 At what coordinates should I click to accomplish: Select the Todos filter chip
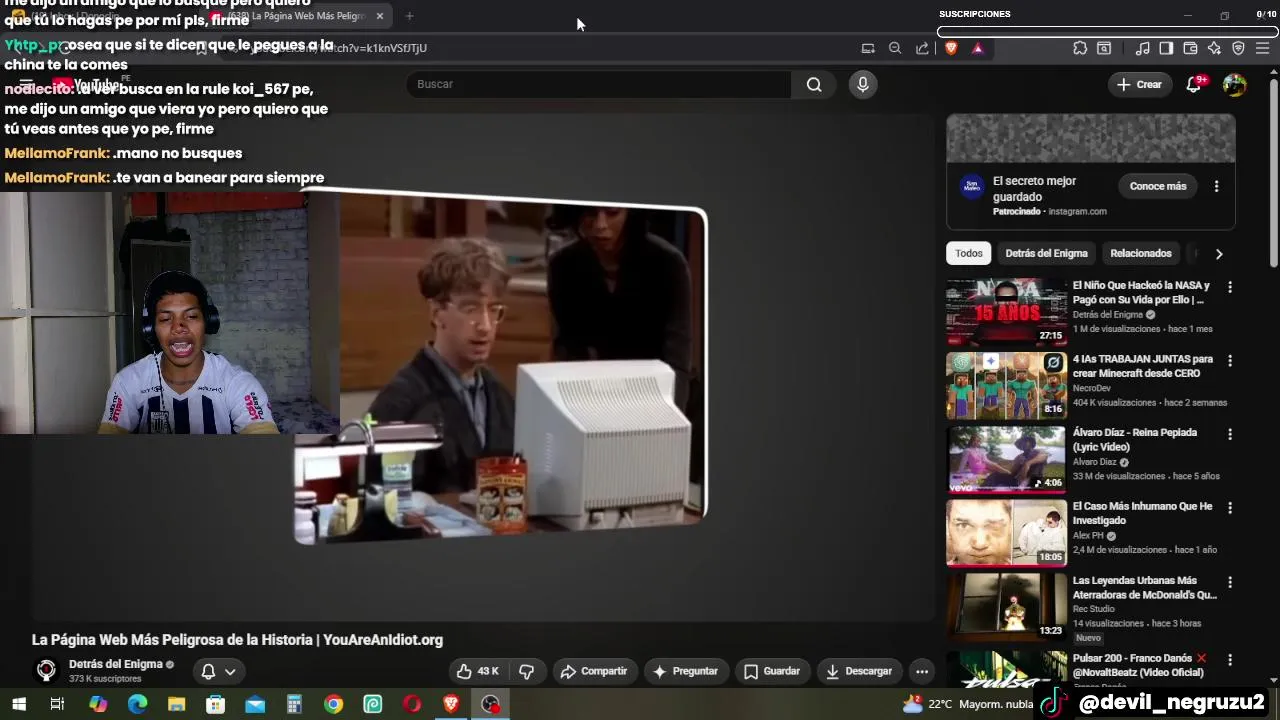click(968, 253)
